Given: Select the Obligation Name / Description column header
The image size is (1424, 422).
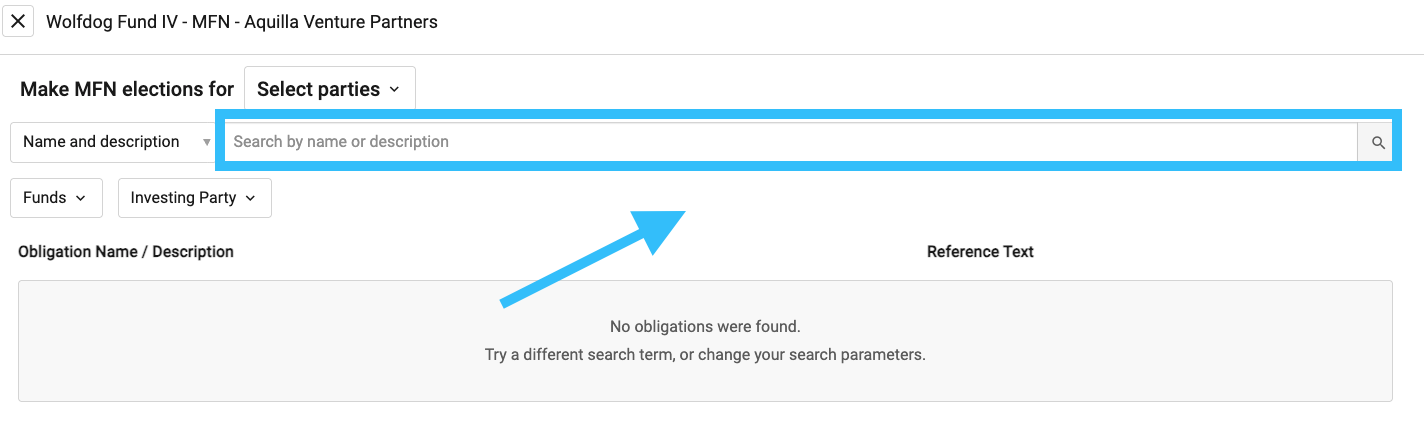Looking at the screenshot, I should tap(126, 252).
